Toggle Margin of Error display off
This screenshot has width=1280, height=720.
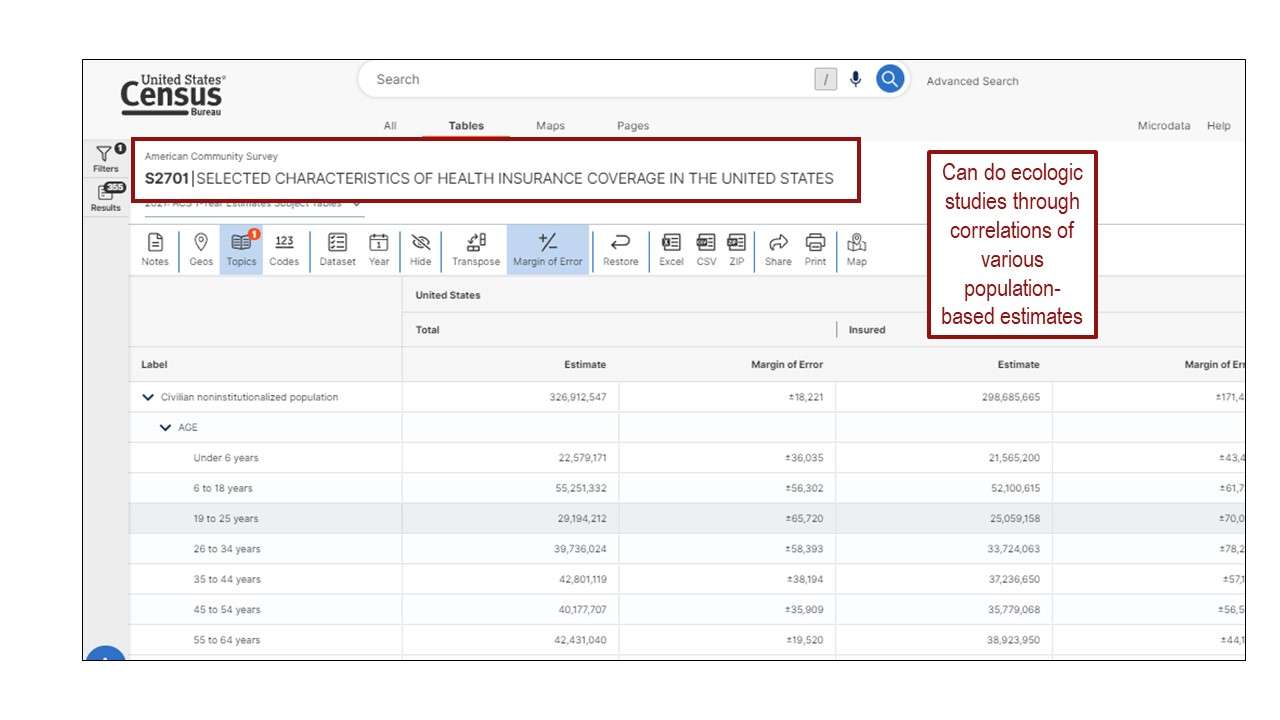(x=548, y=248)
